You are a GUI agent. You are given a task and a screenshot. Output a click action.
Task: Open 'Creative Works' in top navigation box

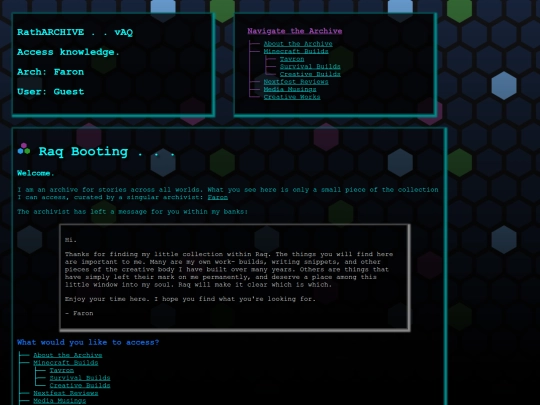(292, 97)
